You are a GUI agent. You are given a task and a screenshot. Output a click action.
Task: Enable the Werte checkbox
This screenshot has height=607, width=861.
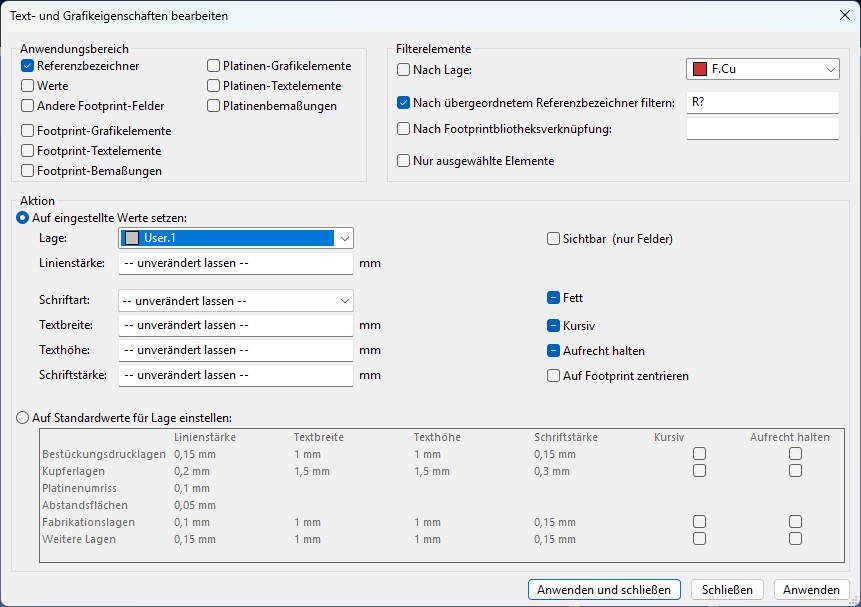[27, 86]
